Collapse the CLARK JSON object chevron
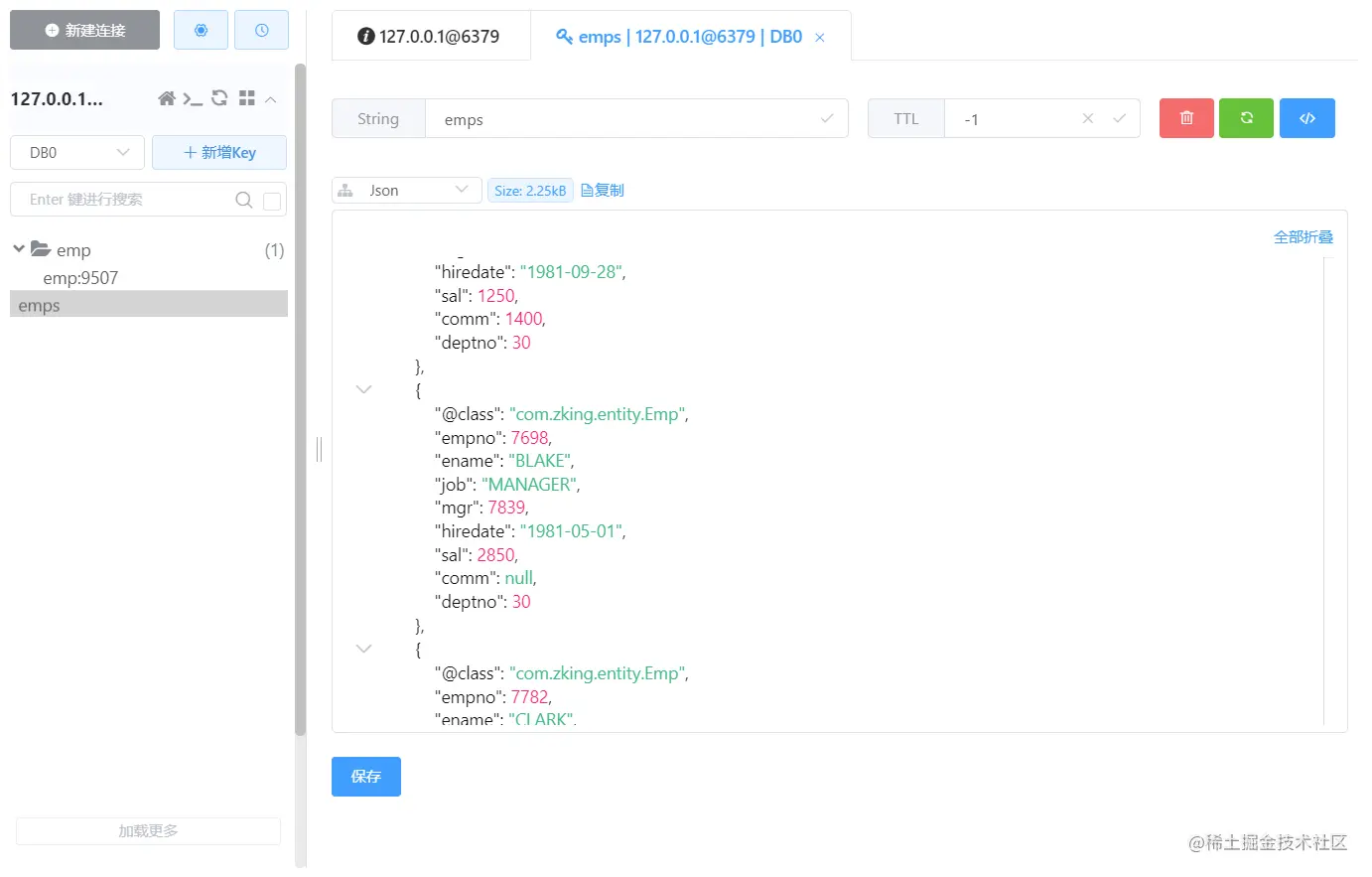 [364, 649]
